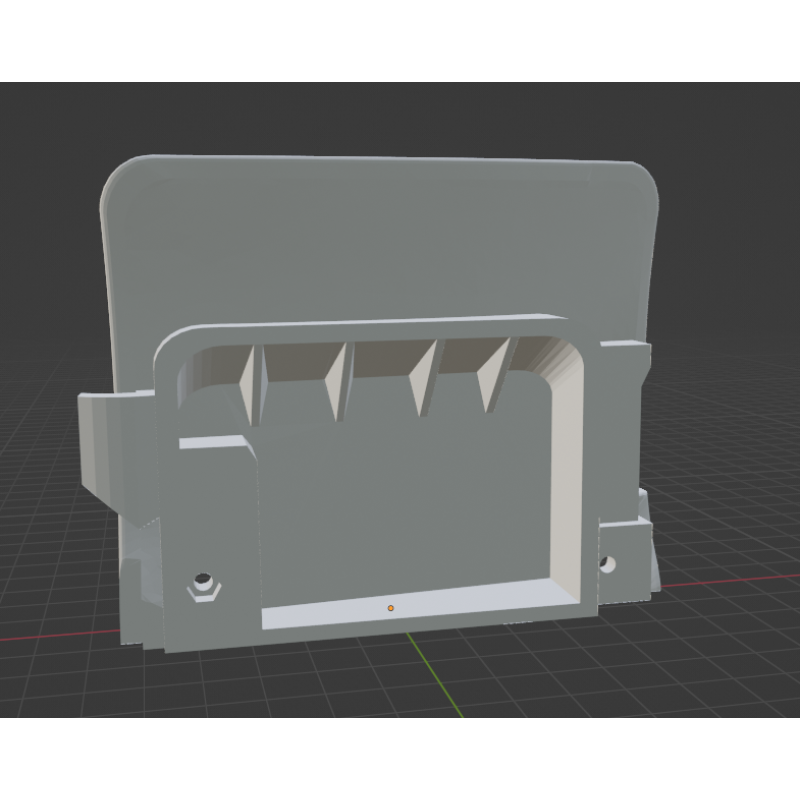Select the orange origin point on model

pyautogui.click(x=390, y=607)
